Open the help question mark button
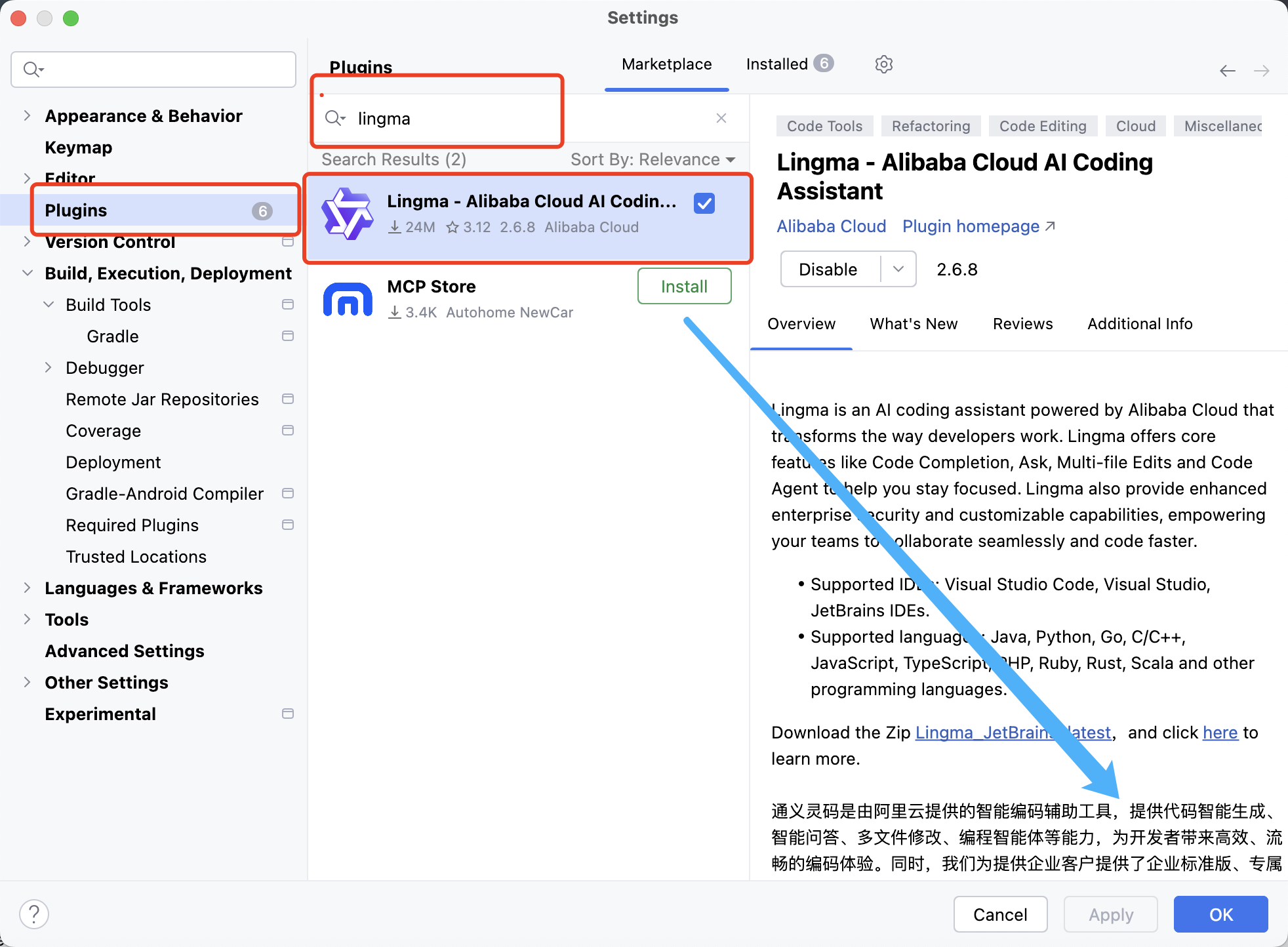Screen dimensions: 1288x947 click(34, 914)
